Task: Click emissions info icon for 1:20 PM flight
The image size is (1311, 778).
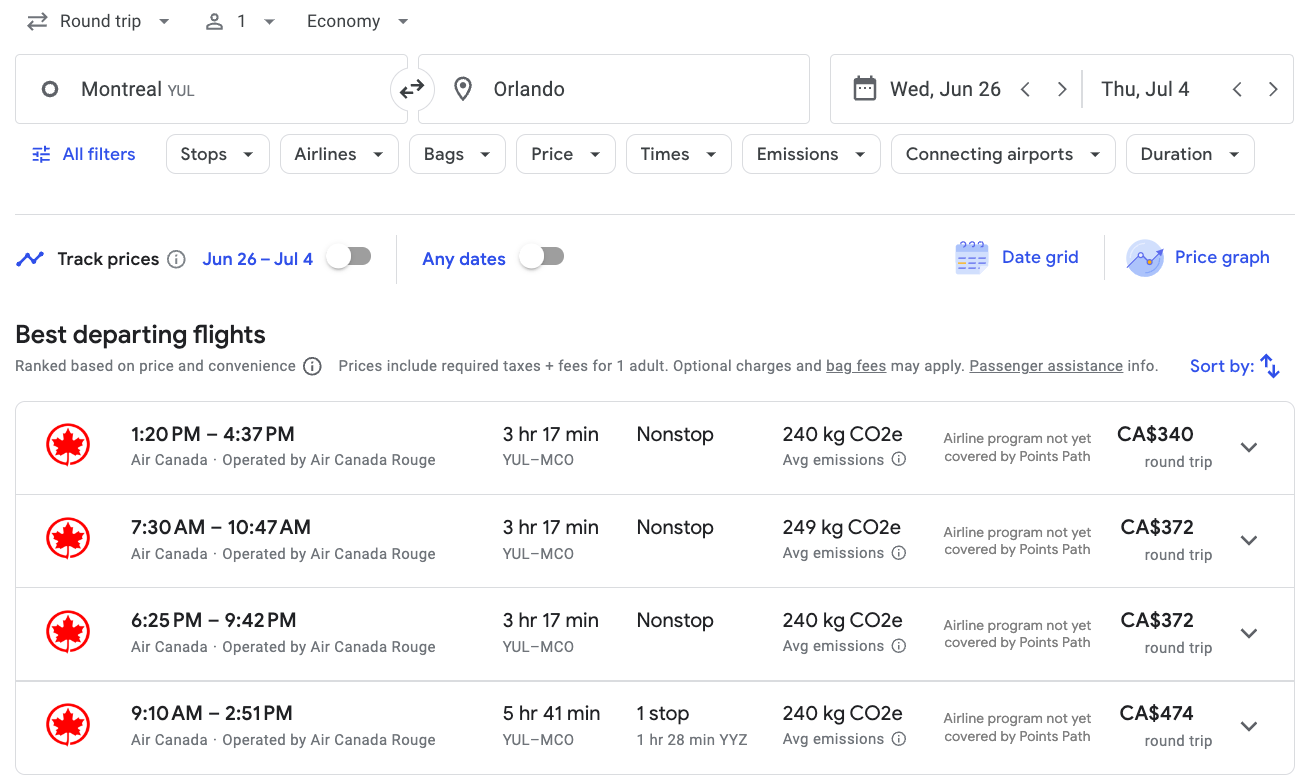Action: pyautogui.click(x=899, y=460)
